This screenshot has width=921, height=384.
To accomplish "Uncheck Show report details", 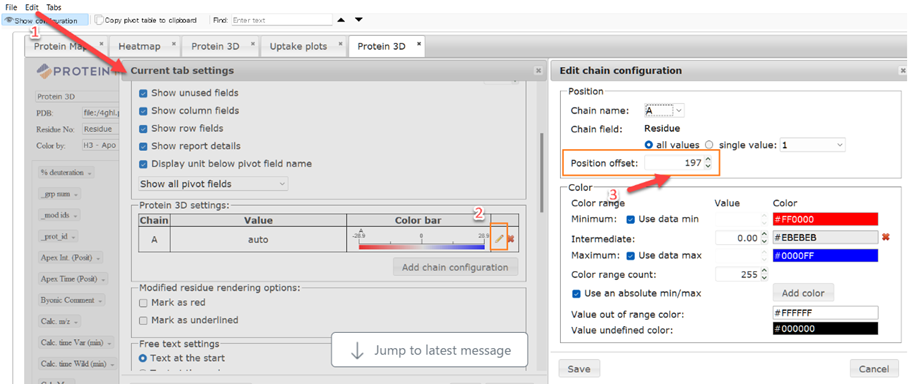I will tap(143, 146).
